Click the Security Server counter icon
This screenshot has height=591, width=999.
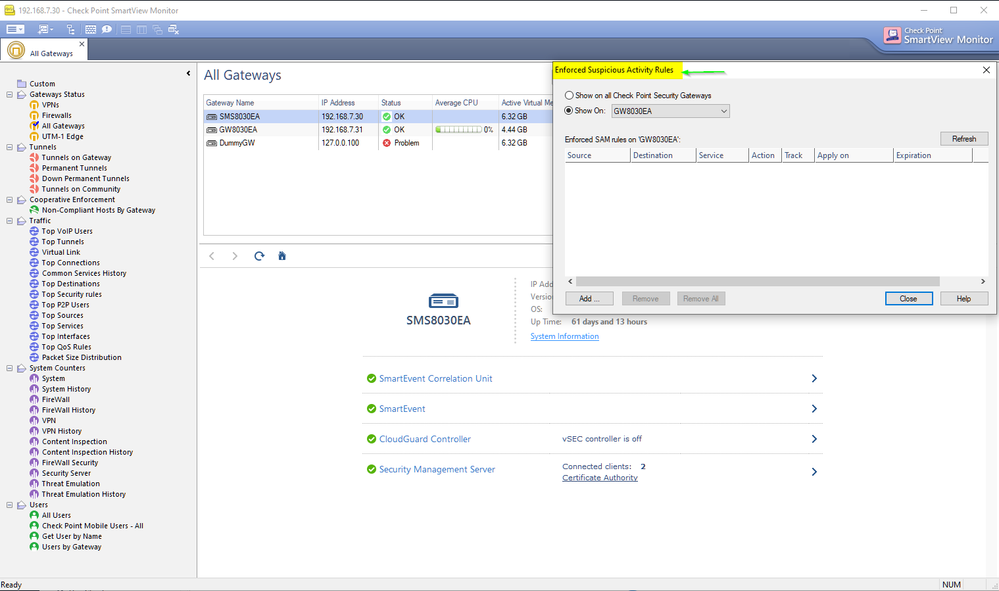pyautogui.click(x=34, y=473)
